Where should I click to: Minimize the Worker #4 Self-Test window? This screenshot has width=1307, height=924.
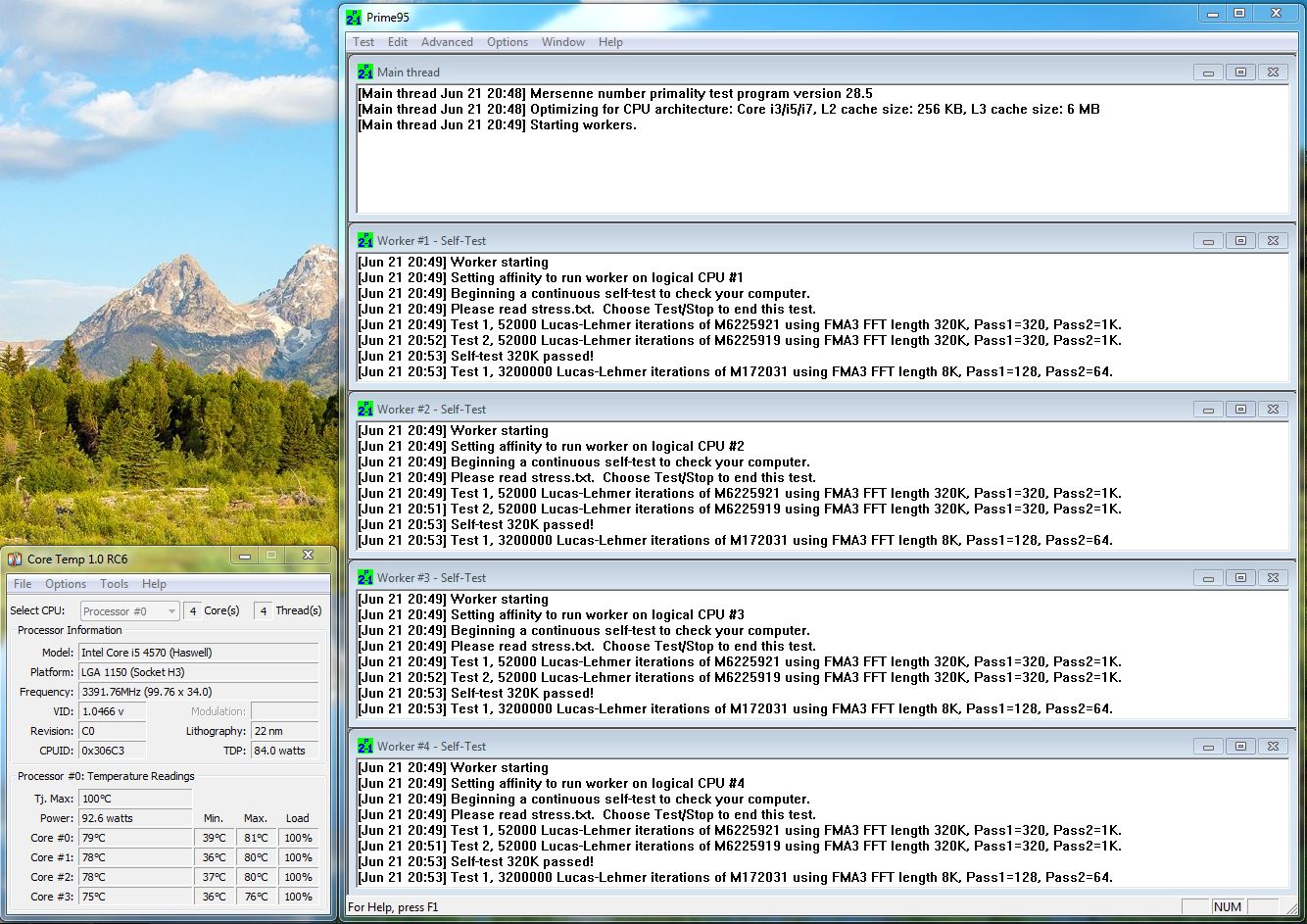click(1209, 747)
